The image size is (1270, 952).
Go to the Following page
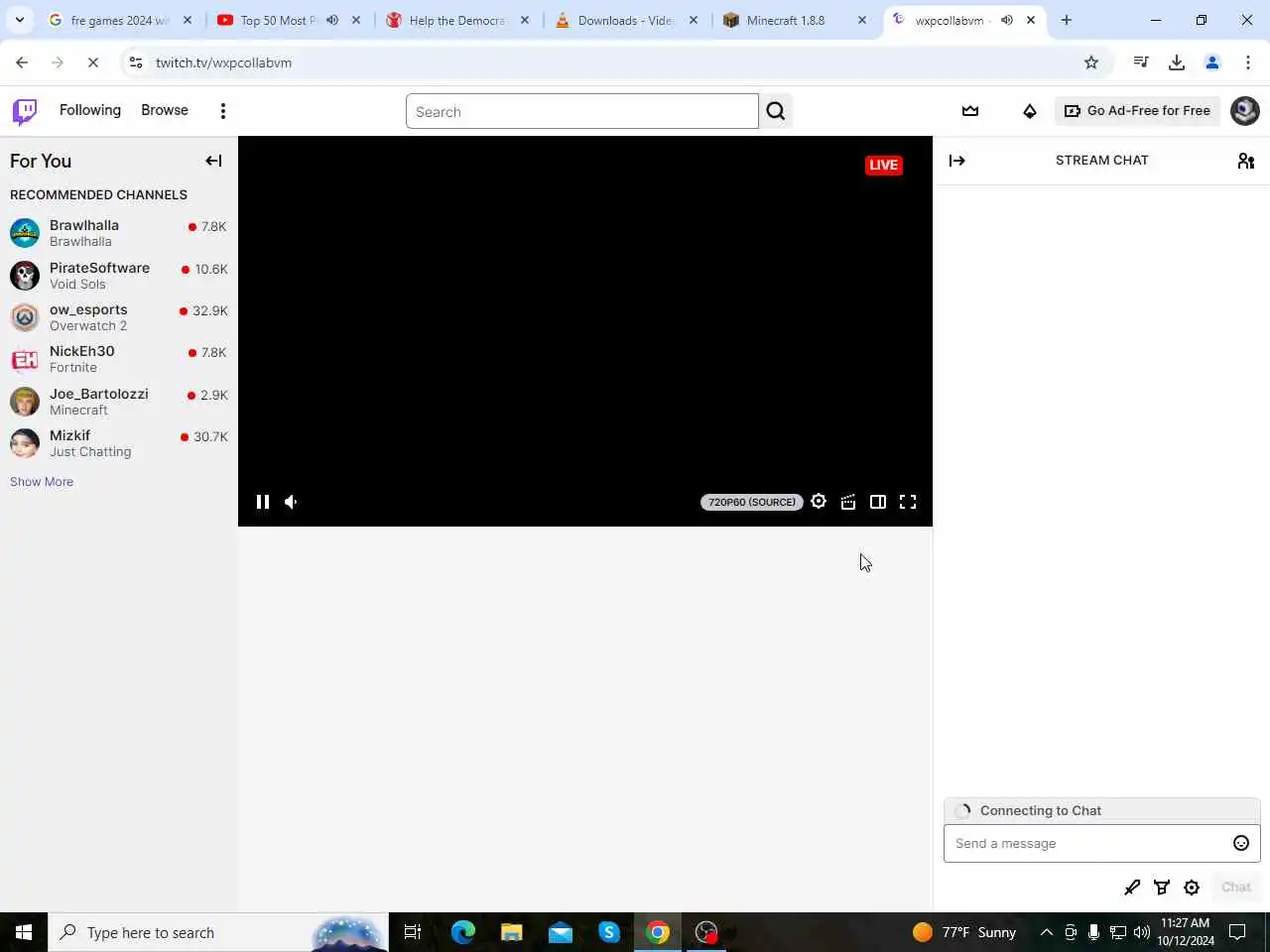tap(90, 110)
